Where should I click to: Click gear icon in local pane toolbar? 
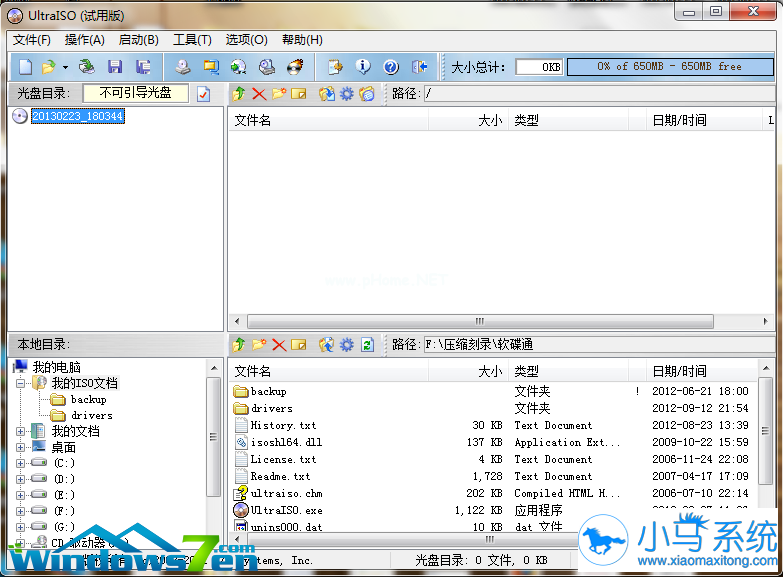(x=347, y=345)
